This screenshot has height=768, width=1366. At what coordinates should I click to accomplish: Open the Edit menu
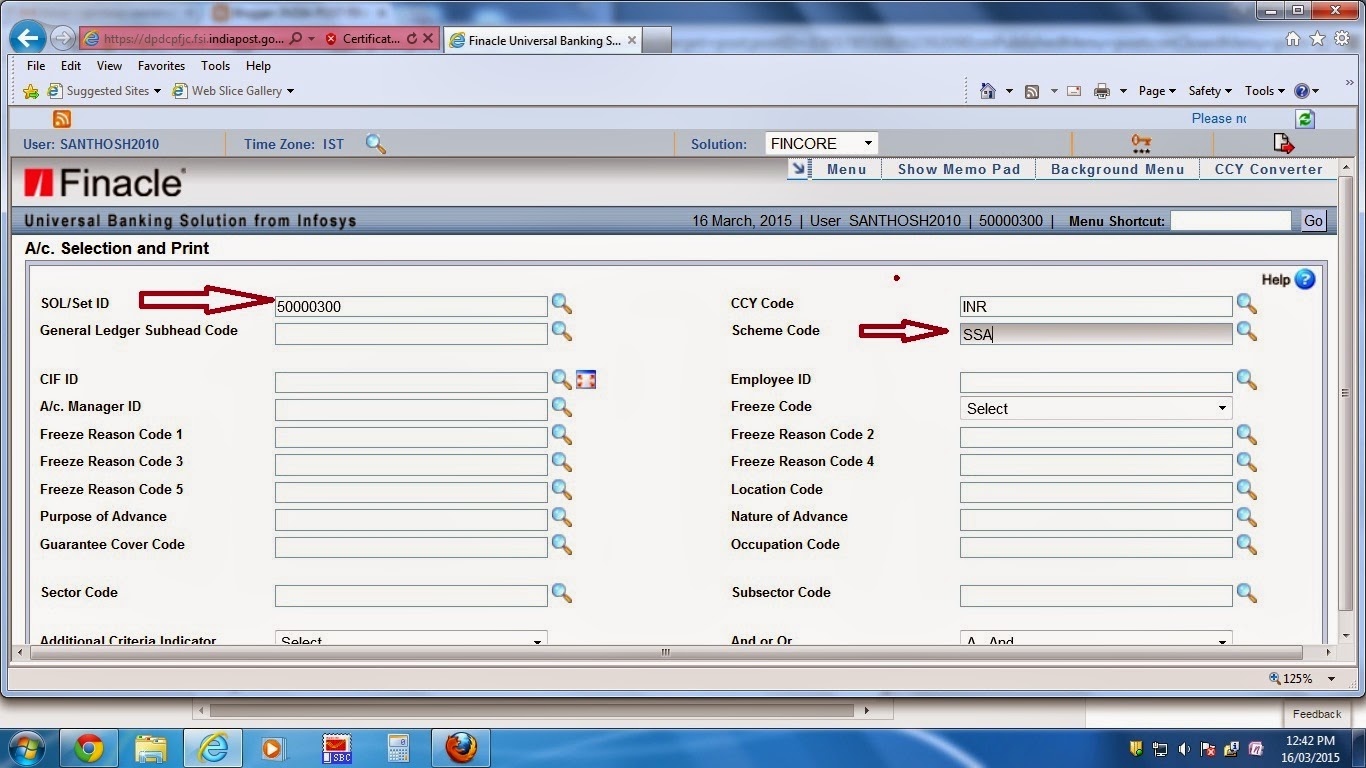pyautogui.click(x=71, y=66)
